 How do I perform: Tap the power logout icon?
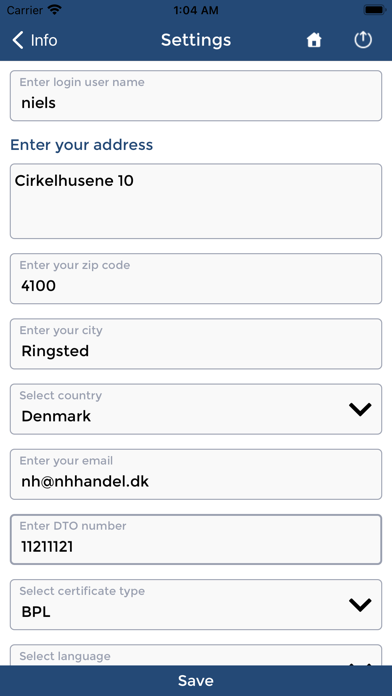[363, 40]
